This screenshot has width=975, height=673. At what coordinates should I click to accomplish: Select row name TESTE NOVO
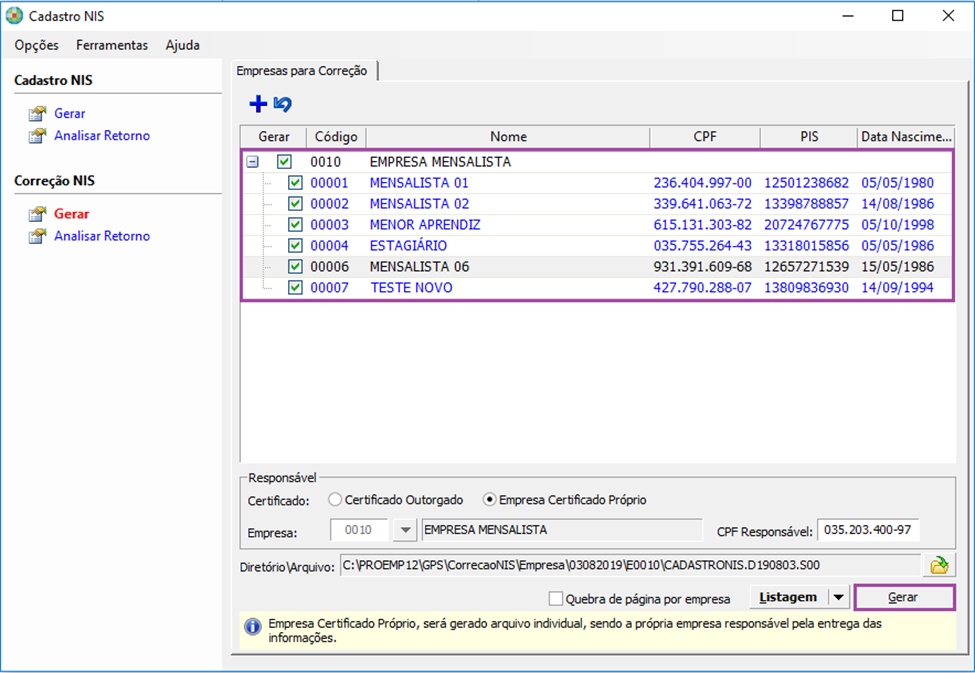tap(412, 288)
